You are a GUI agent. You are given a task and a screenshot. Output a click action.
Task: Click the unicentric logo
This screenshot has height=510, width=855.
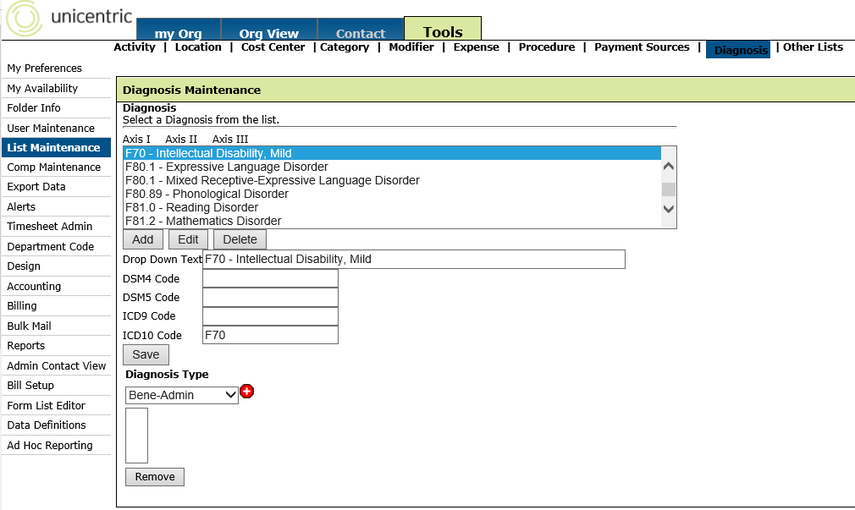69,17
